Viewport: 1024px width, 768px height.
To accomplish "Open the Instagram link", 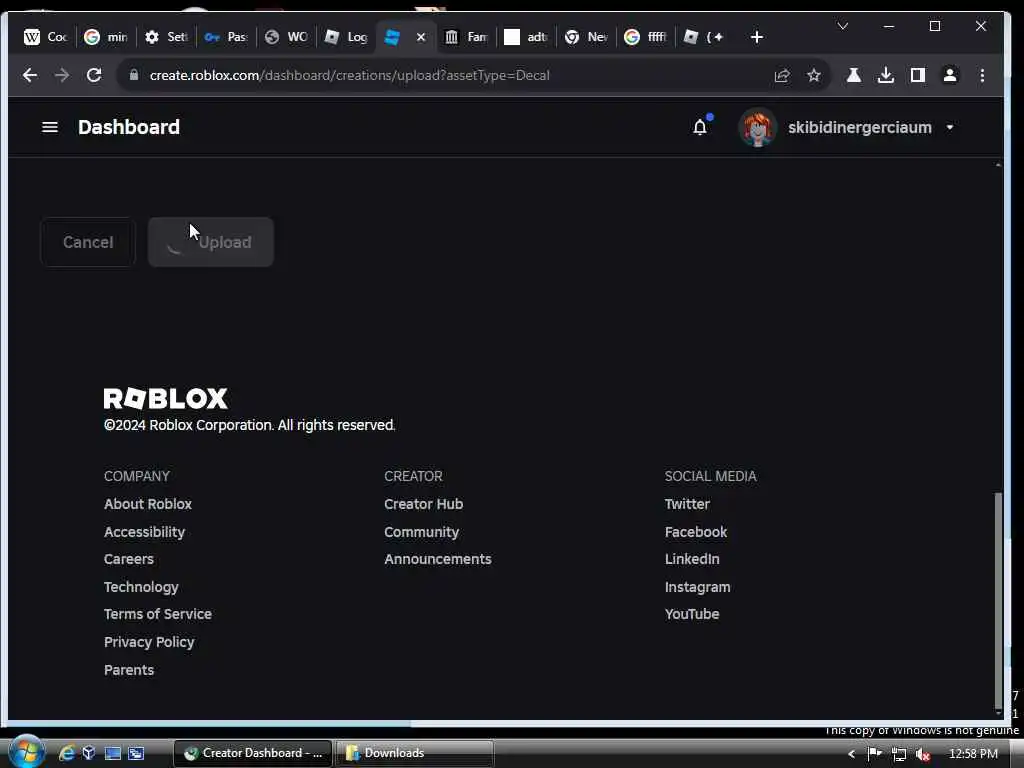I will coord(697,587).
